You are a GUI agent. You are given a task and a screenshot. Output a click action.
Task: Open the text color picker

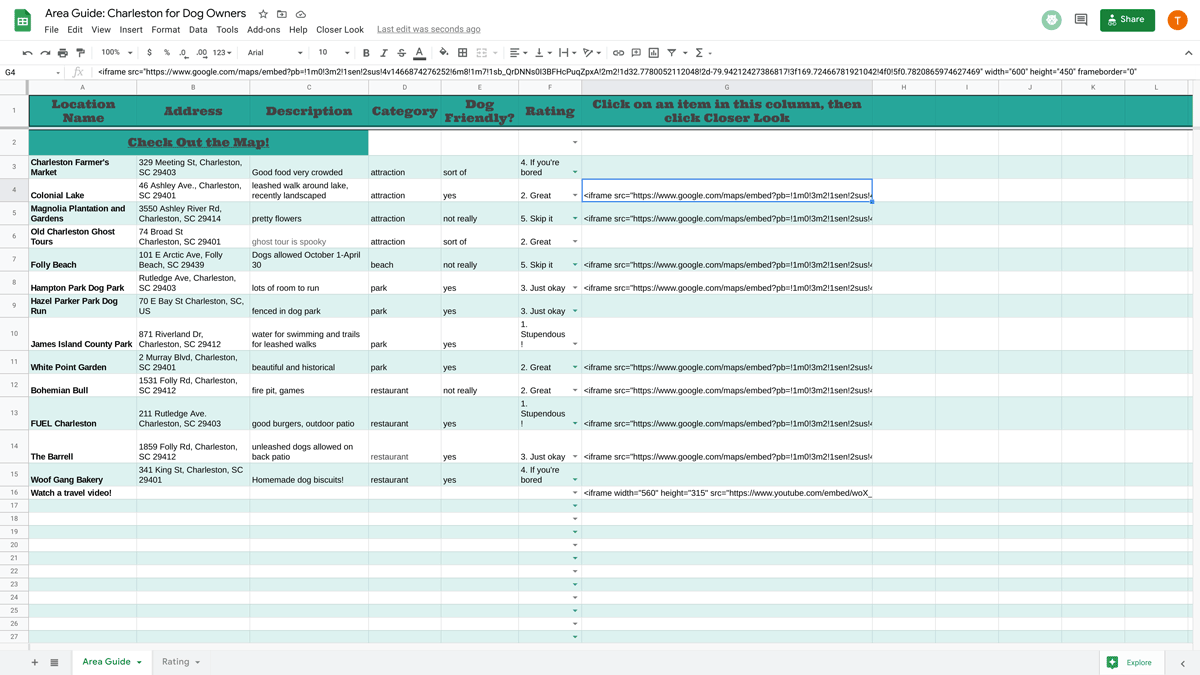coord(420,53)
